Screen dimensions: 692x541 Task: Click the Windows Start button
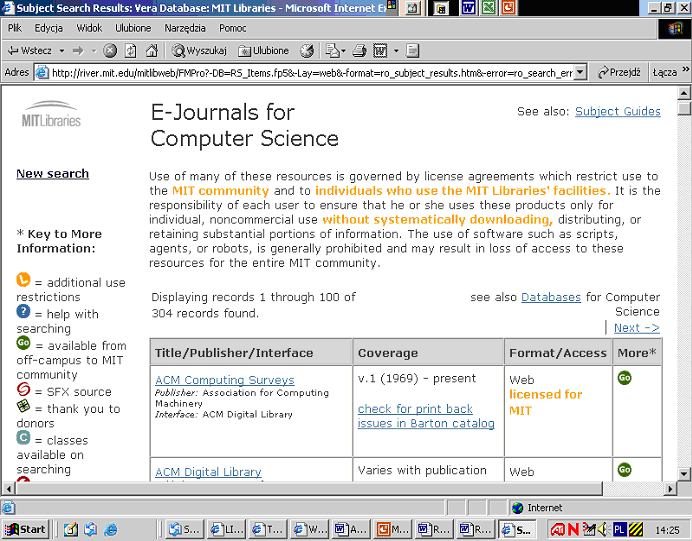[x=26, y=529]
